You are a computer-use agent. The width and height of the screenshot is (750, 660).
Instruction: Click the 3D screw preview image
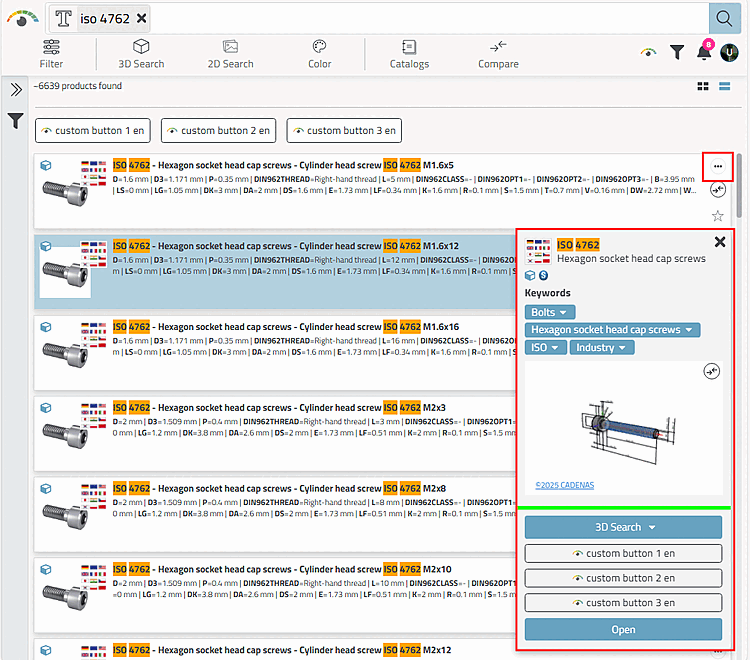click(x=628, y=432)
